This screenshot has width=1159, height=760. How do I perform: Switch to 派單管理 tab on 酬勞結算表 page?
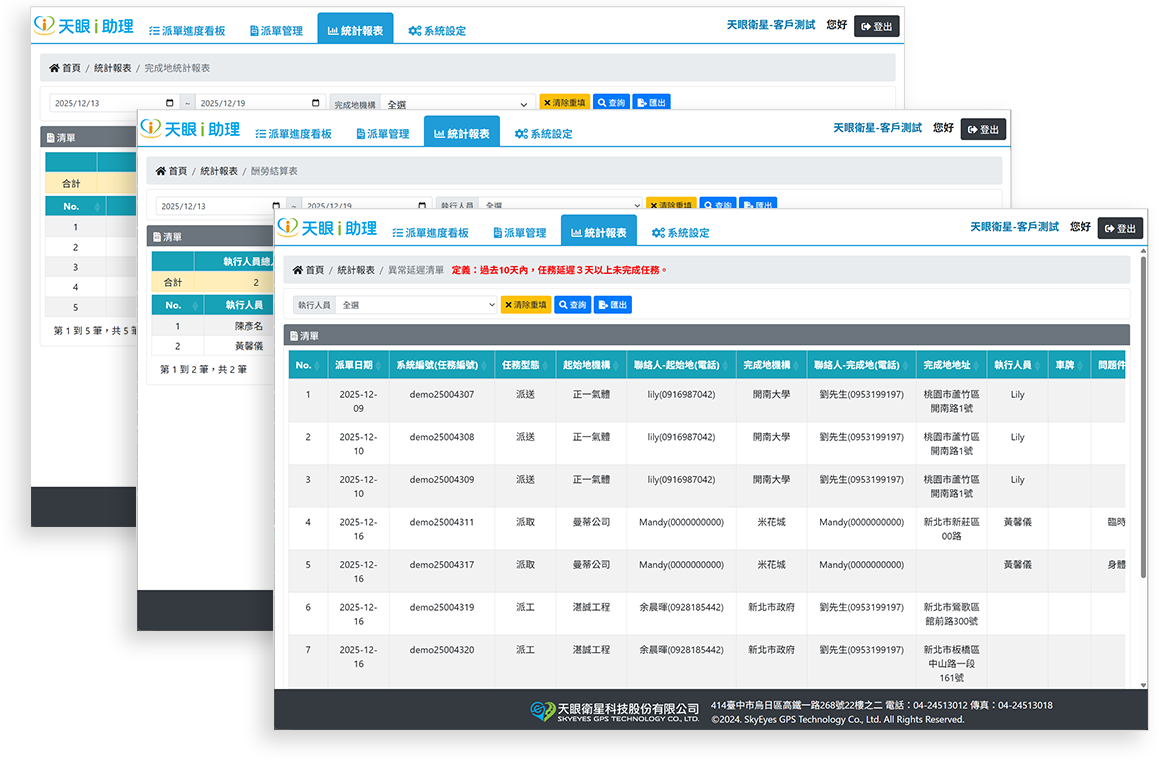[x=382, y=133]
